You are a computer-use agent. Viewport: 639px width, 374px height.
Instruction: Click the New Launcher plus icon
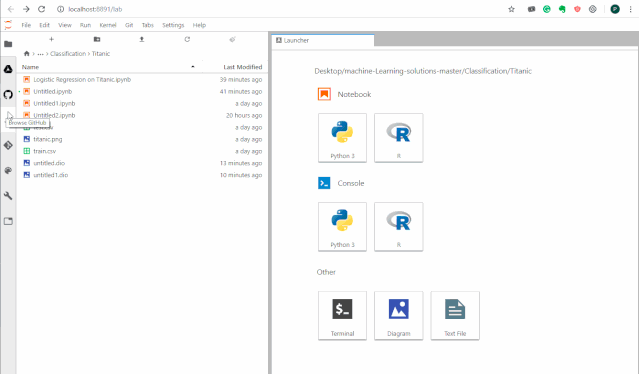[x=51, y=39]
